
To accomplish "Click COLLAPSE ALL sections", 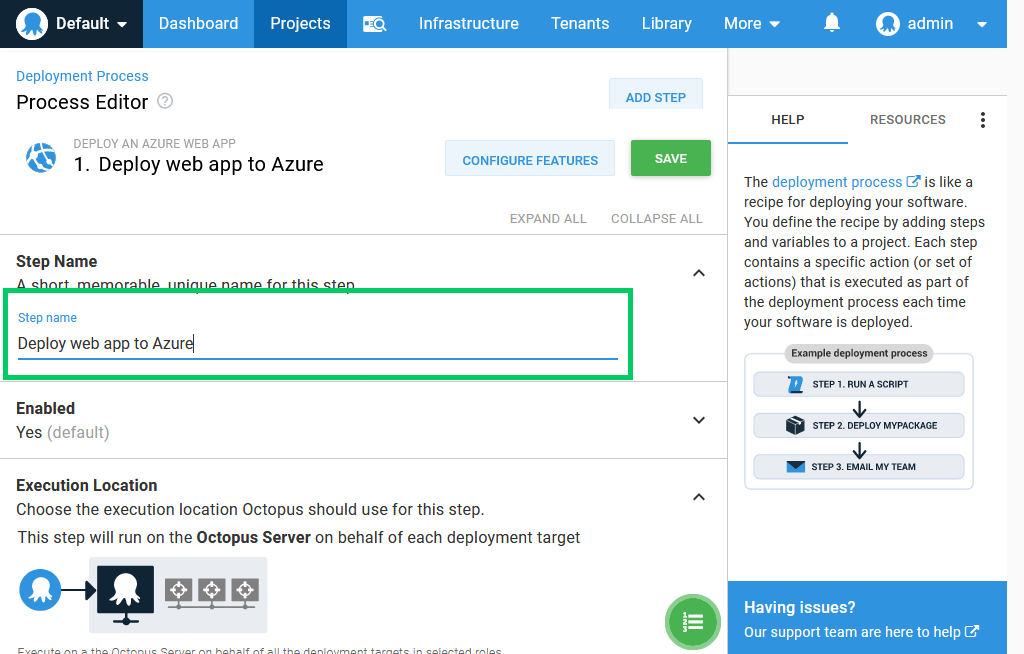I will [x=656, y=219].
